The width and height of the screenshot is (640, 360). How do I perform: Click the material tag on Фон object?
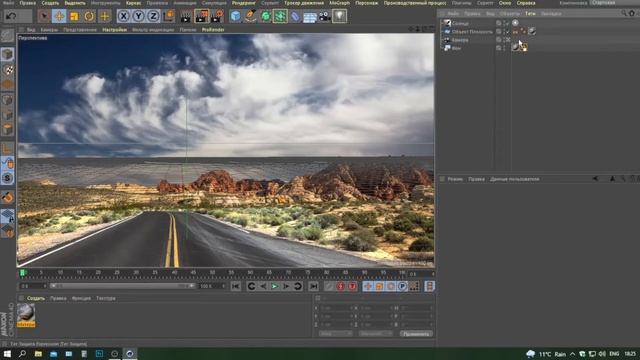[516, 47]
